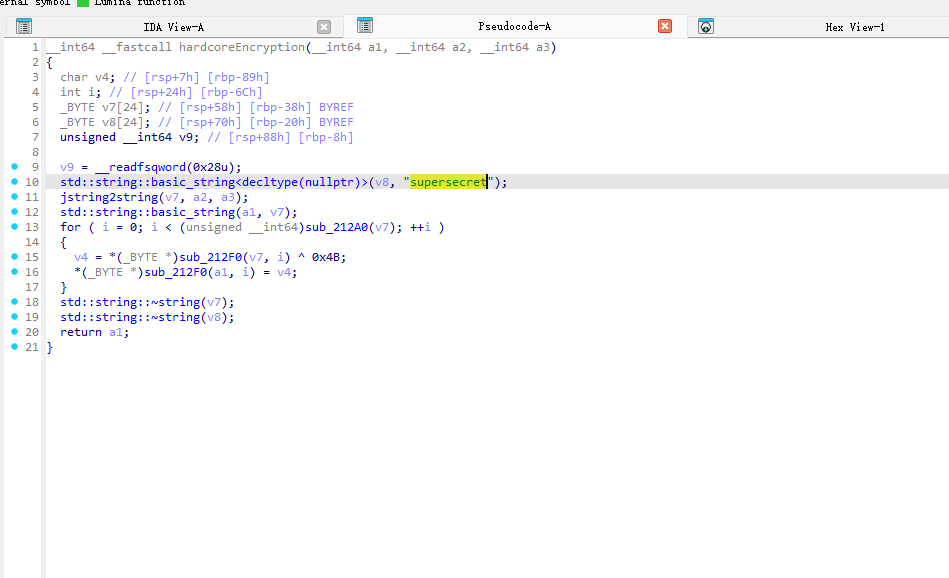949x578 pixels.
Task: Click the Pseudocode-A tab icon
Action: coord(365,26)
